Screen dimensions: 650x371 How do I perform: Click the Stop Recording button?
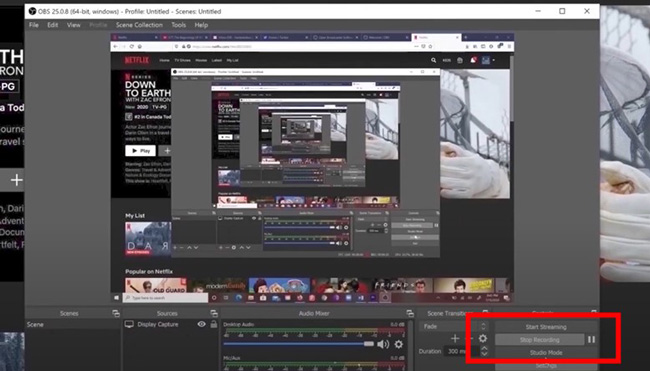[x=539, y=339]
